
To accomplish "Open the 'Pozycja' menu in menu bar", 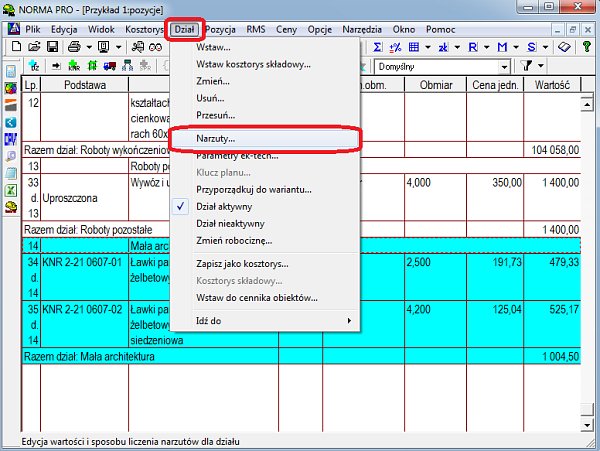I will [x=219, y=29].
